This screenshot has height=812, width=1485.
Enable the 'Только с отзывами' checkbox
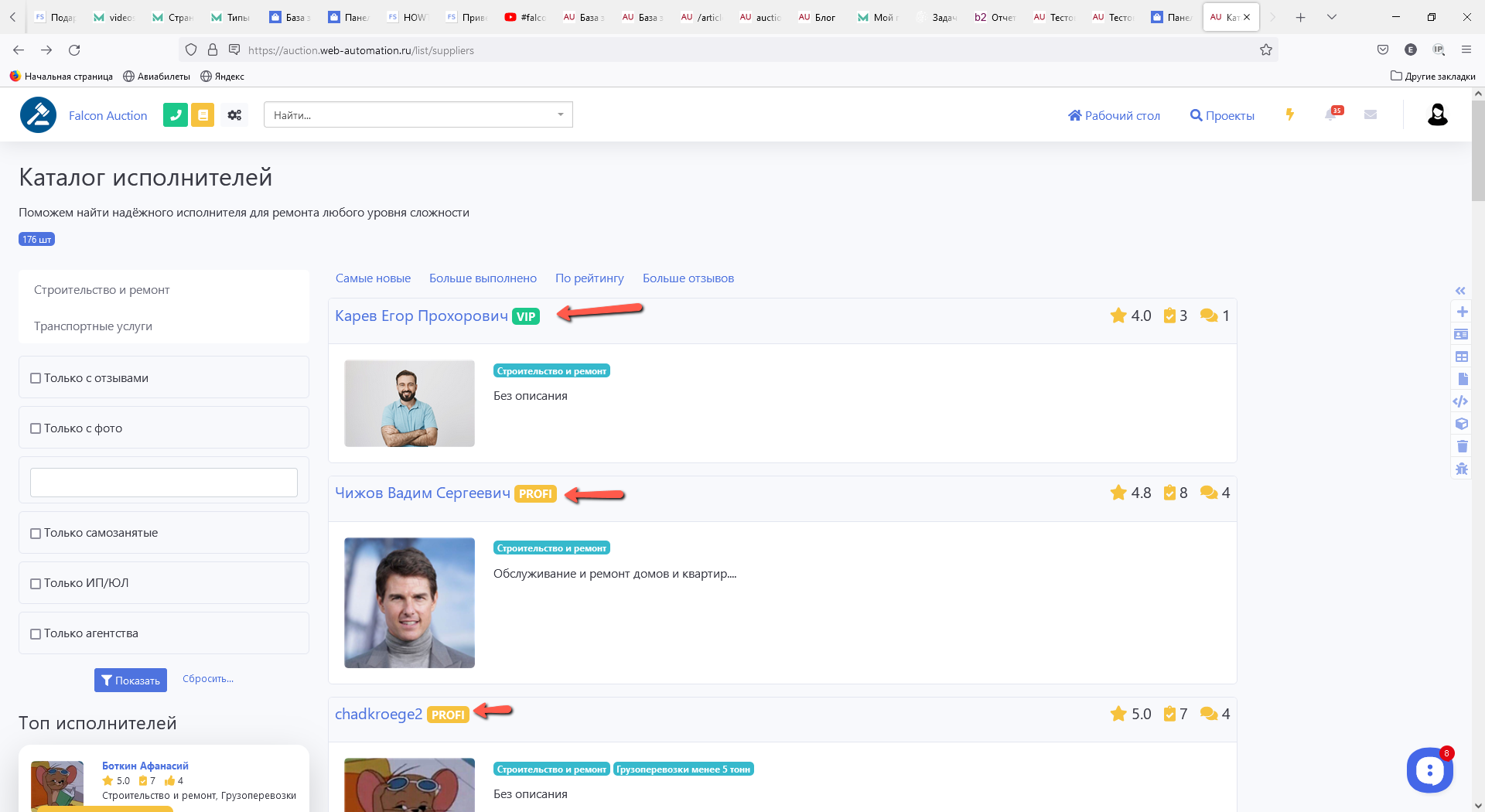pyautogui.click(x=36, y=378)
